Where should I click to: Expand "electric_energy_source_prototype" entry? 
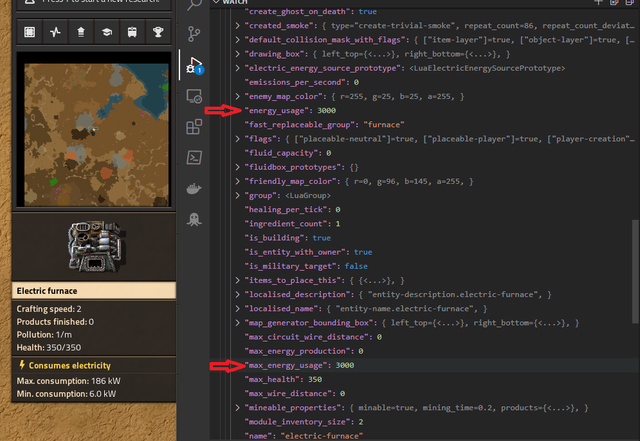(238, 68)
